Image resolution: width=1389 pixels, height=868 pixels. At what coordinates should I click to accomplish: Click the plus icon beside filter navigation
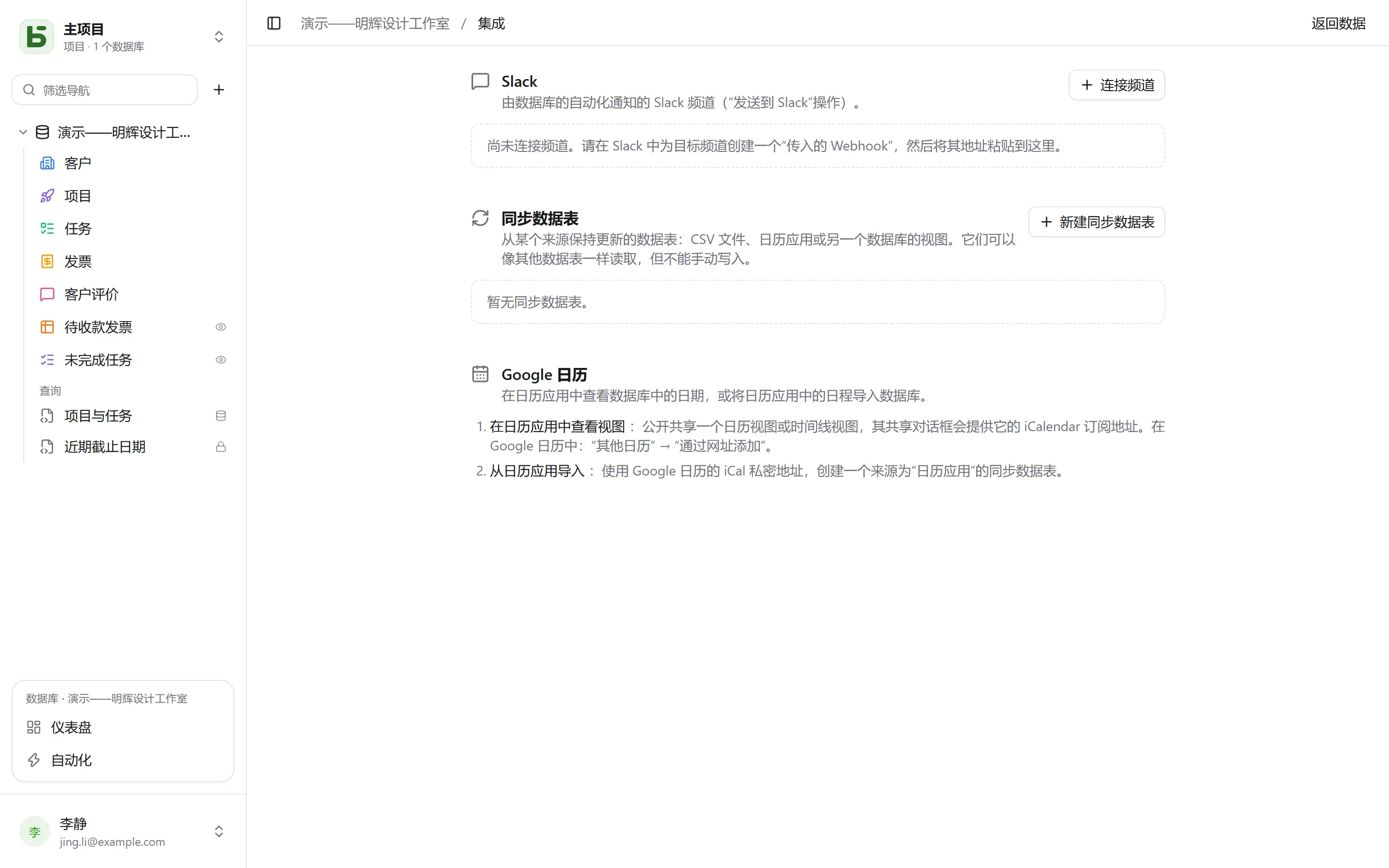218,90
